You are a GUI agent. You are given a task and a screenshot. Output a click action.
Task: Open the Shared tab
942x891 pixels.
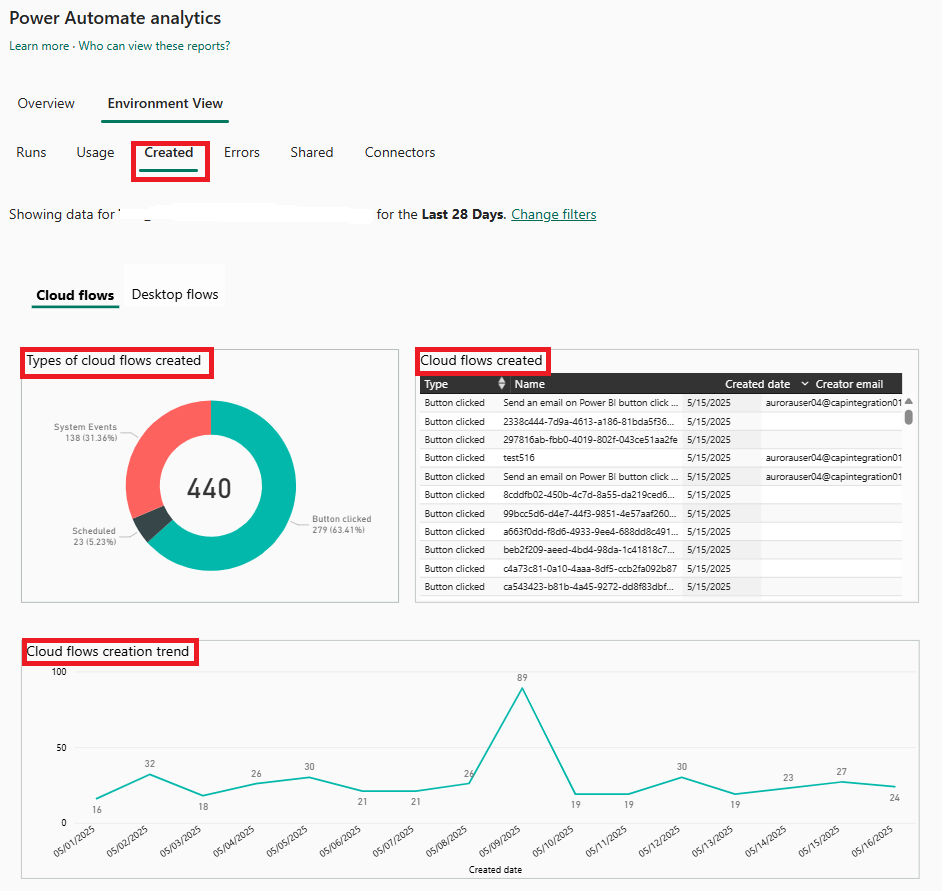(x=312, y=152)
